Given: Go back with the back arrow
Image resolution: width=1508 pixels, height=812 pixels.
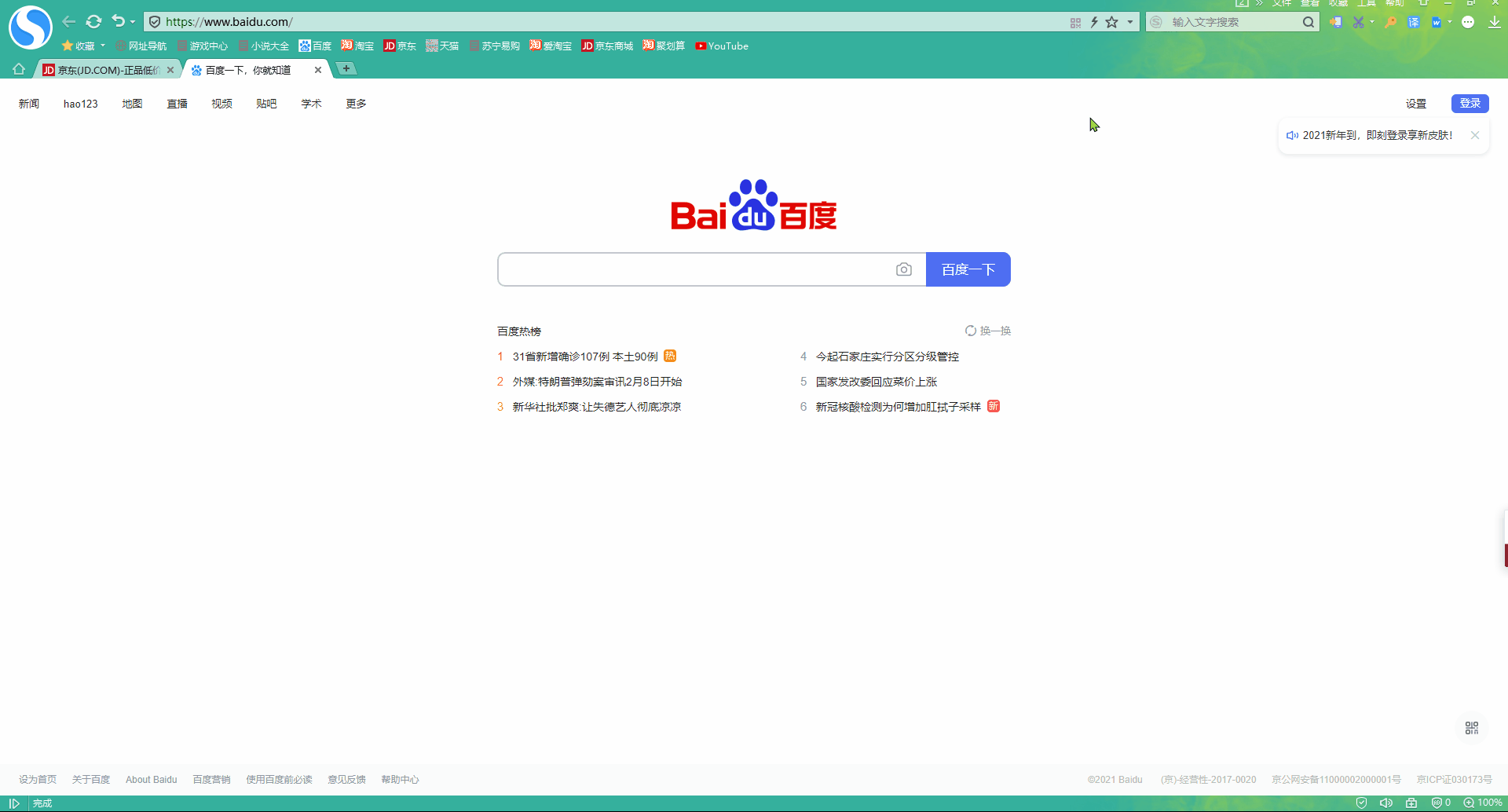Looking at the screenshot, I should [69, 22].
